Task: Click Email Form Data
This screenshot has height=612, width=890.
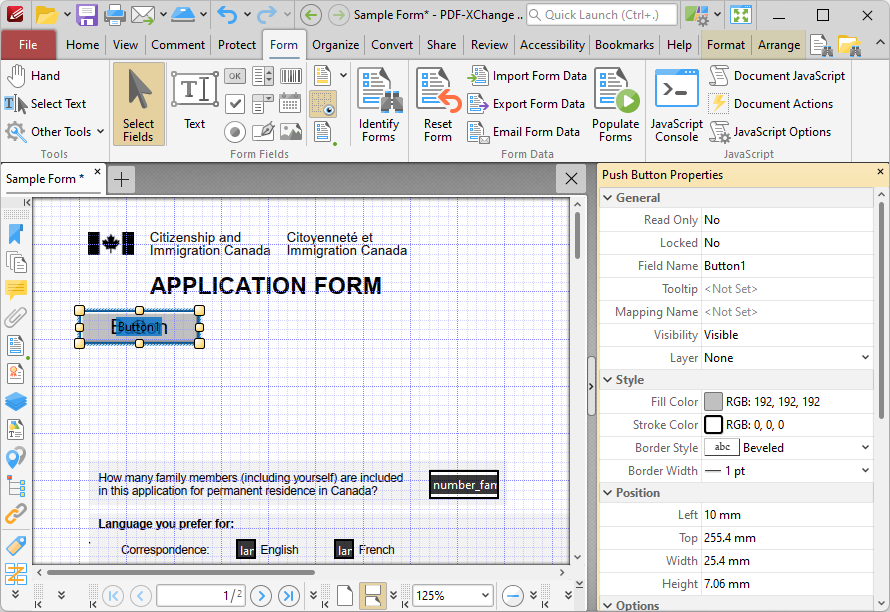Action: (x=523, y=132)
